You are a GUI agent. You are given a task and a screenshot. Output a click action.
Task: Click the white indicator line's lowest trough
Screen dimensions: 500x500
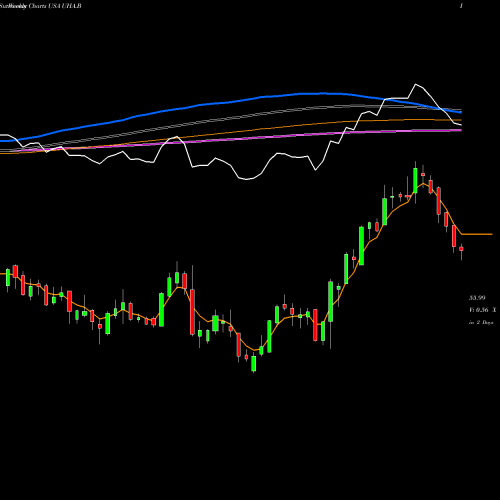tap(247, 179)
